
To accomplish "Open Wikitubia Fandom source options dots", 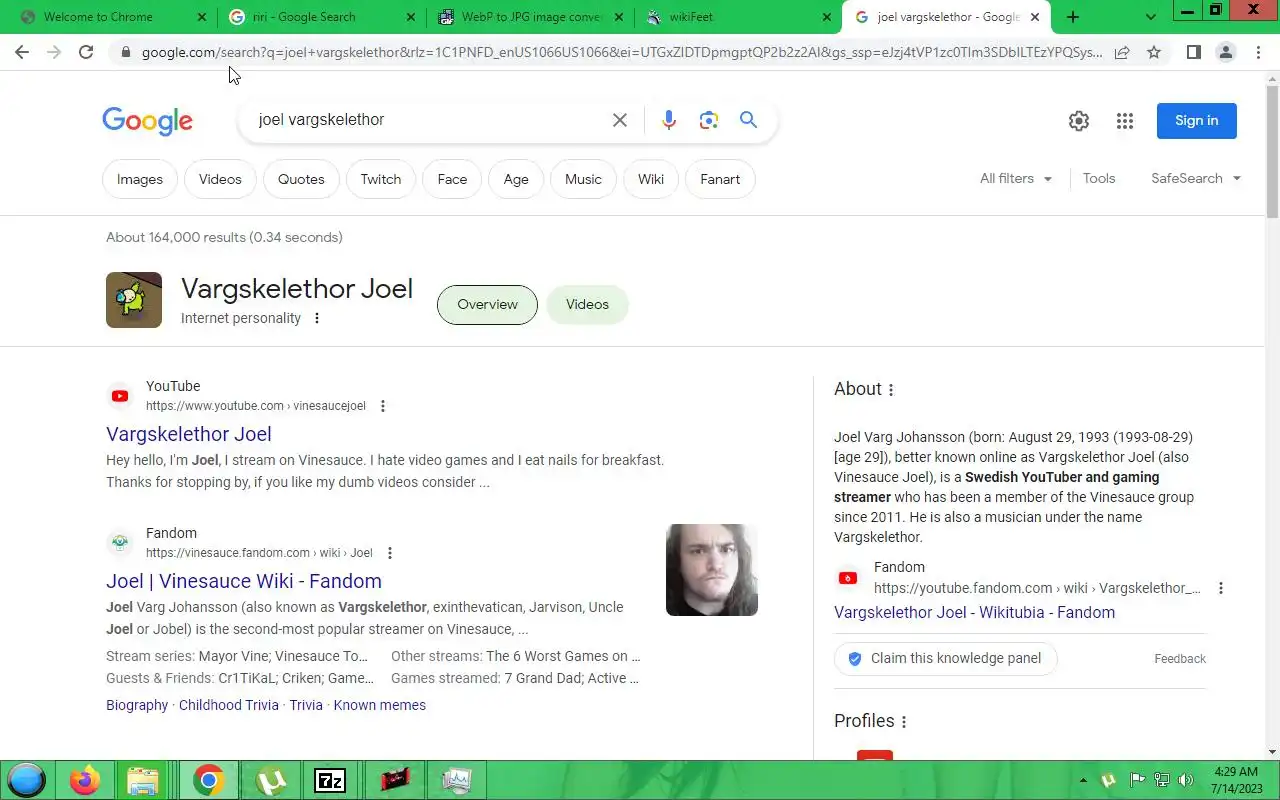I will pyautogui.click(x=1220, y=588).
